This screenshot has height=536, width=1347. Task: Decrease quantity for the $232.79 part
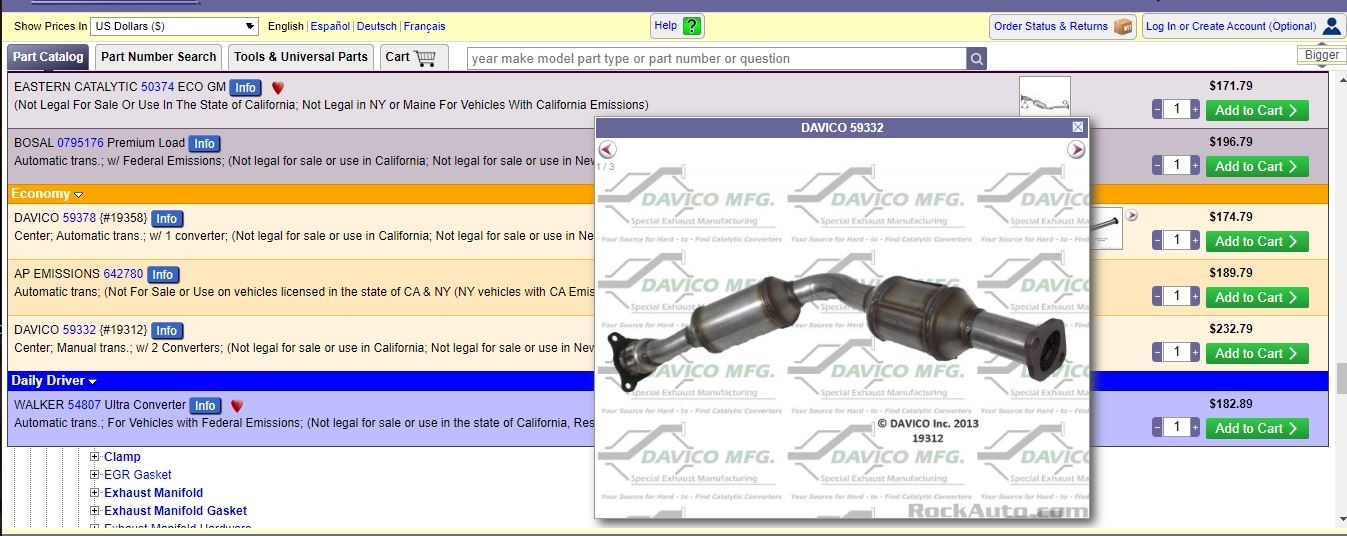[1157, 353]
